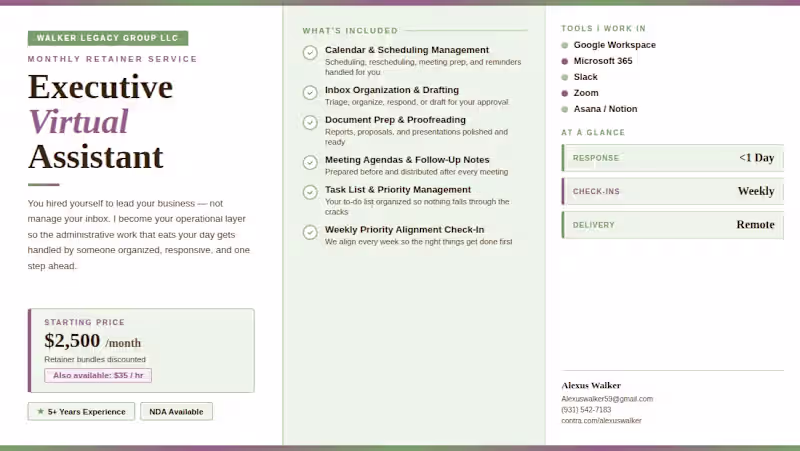The height and width of the screenshot is (451, 800).
Task: Click the check icon beside Document Prep & Proofreading
Action: pyautogui.click(x=310, y=122)
